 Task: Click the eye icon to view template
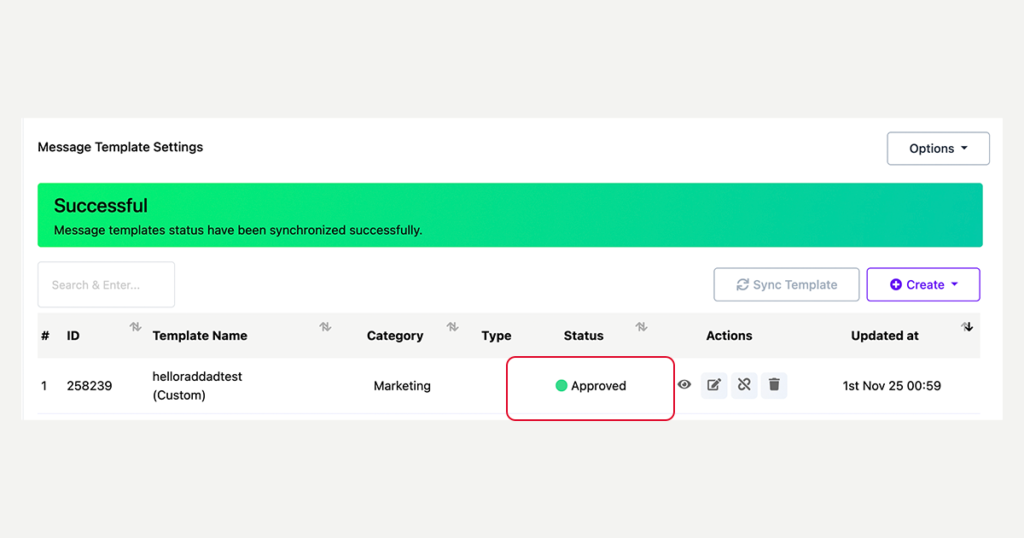[x=685, y=384]
